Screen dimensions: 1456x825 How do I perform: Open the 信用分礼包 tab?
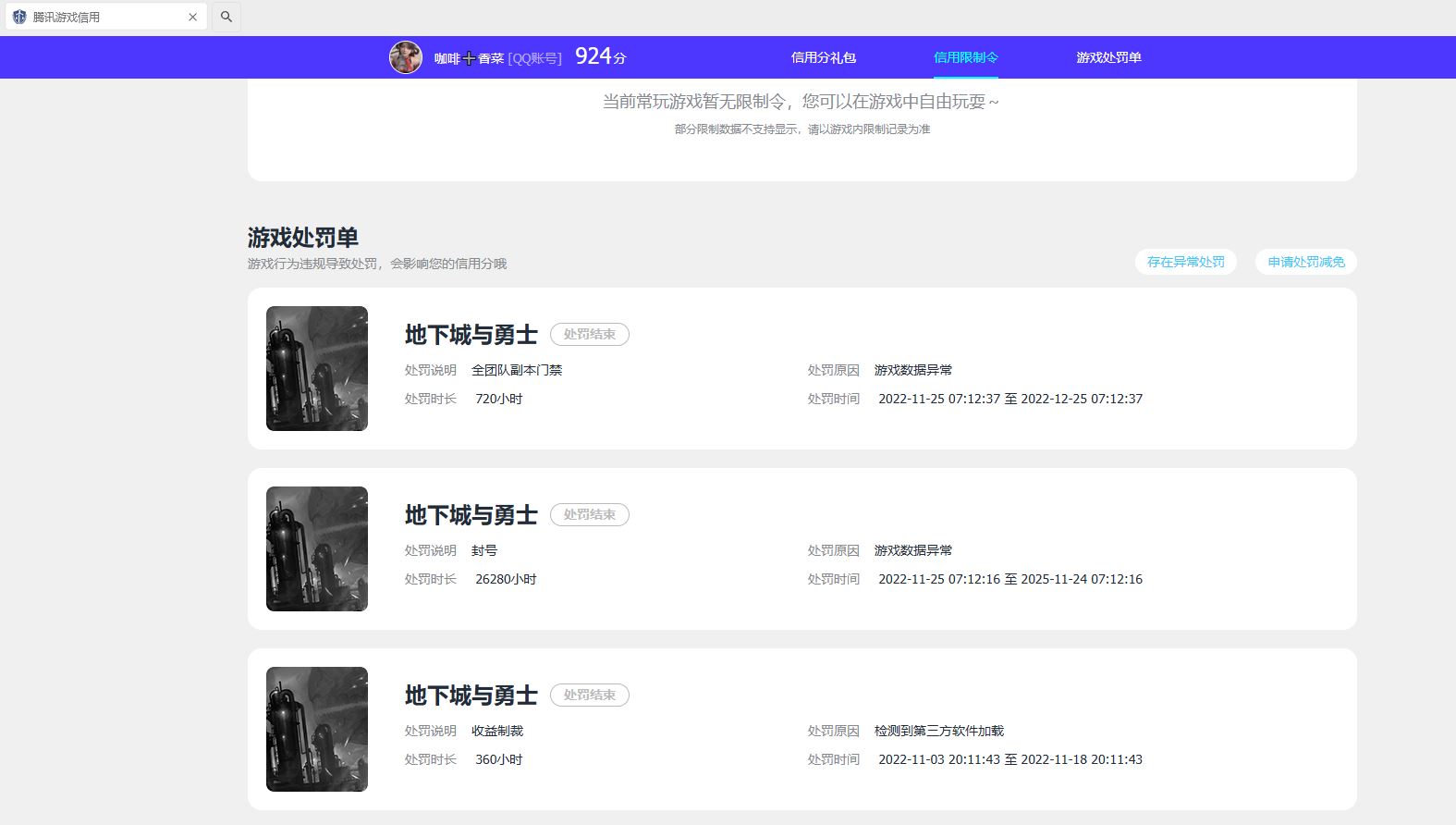click(824, 57)
